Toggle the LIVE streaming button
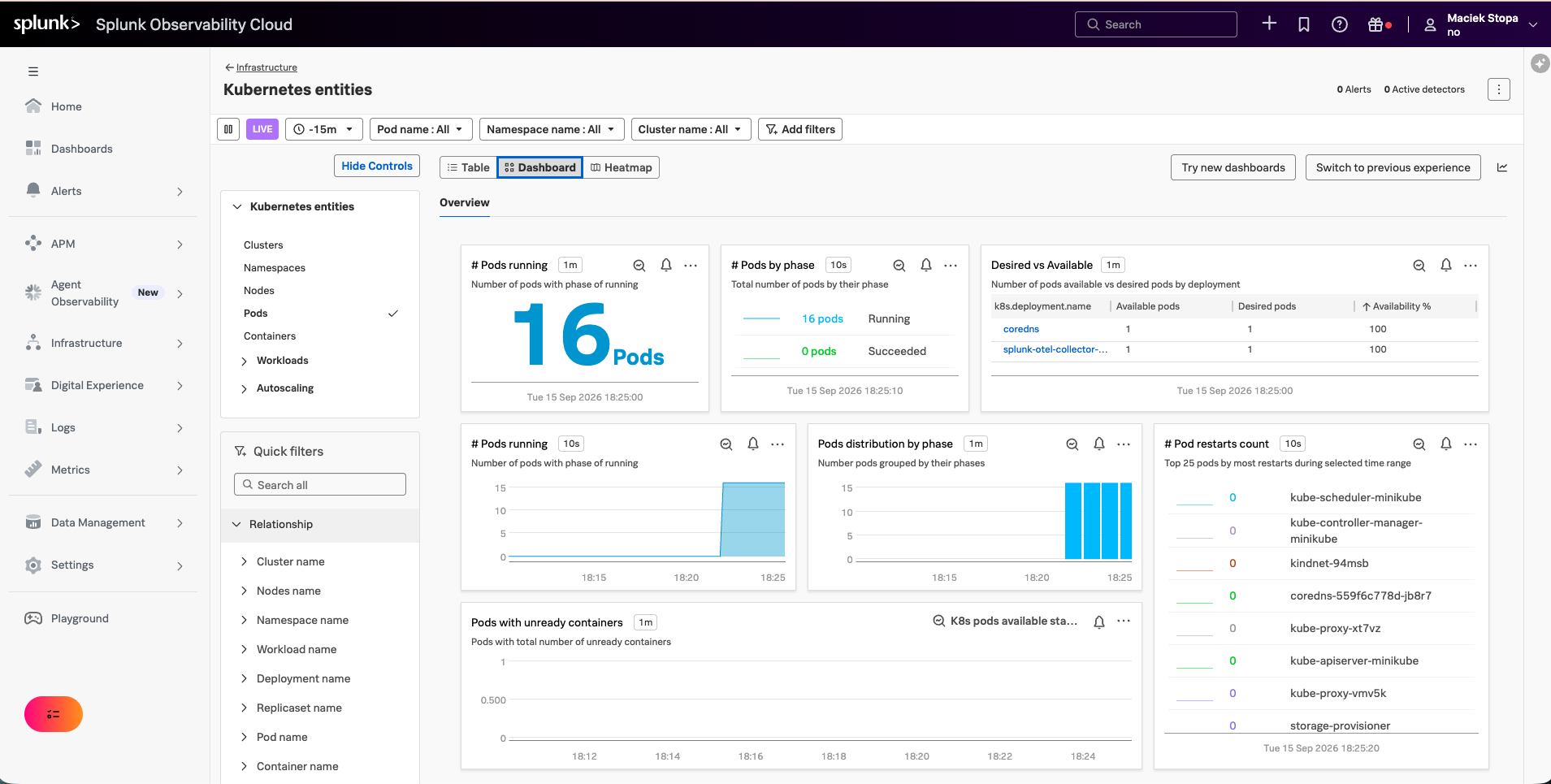This screenshot has height=784, width=1551. click(x=262, y=129)
